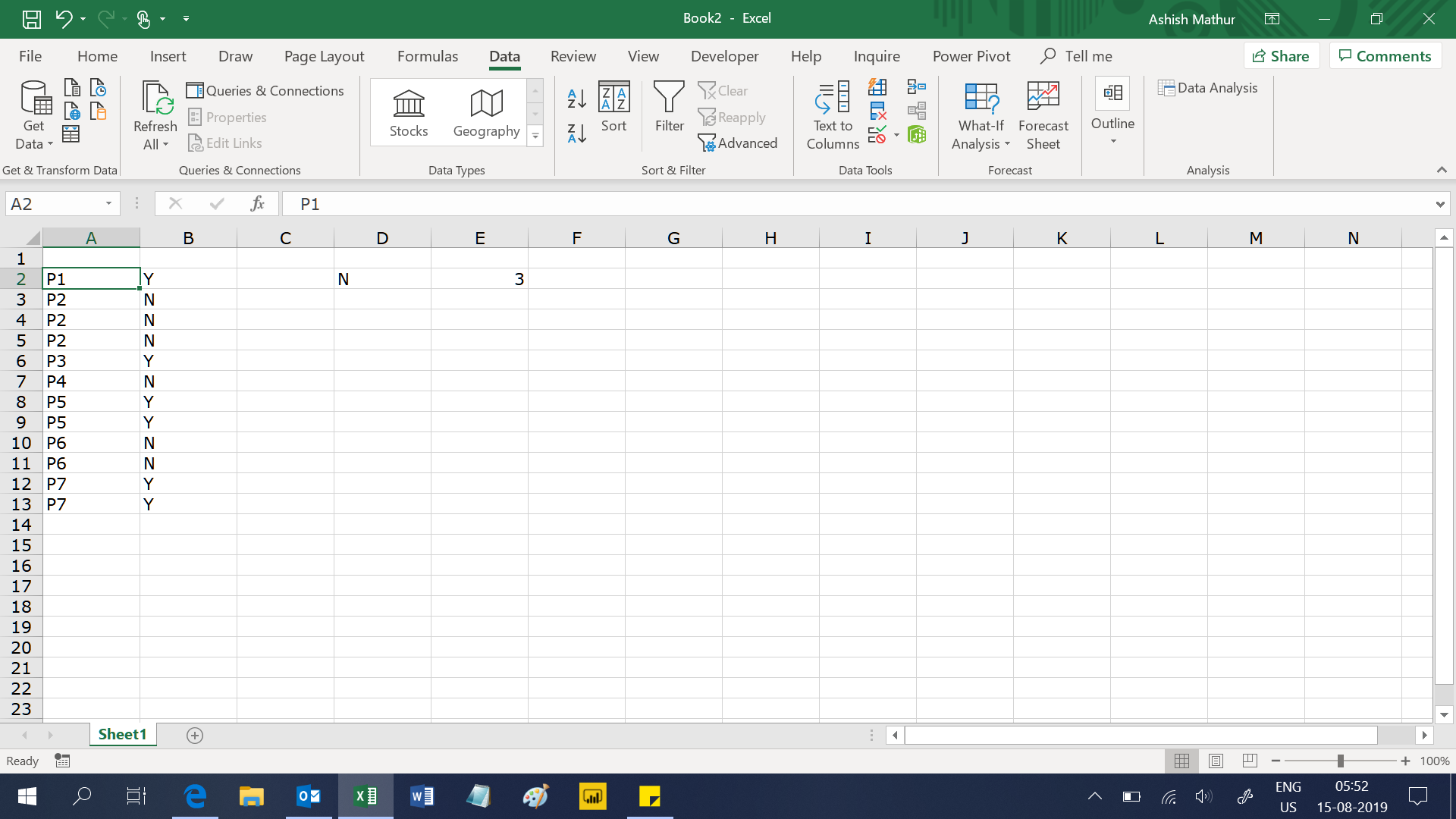Open the Comments button
The image size is (1456, 819).
click(1385, 56)
